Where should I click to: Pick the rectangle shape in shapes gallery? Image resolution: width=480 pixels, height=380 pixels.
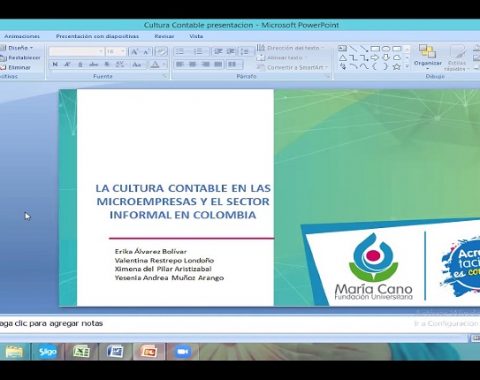[375, 49]
